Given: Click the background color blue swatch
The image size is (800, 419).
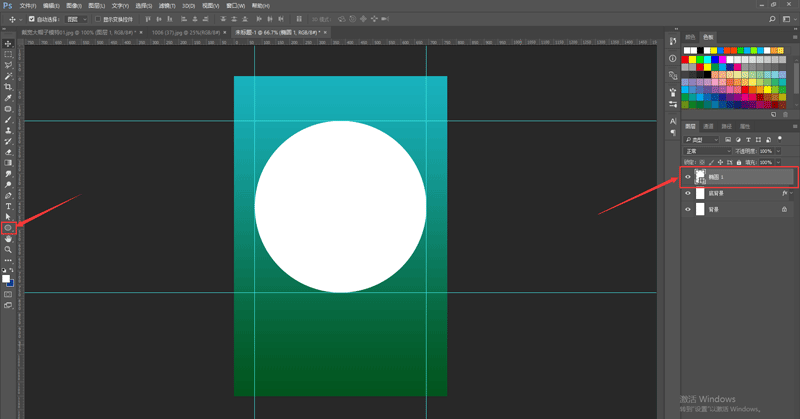Looking at the screenshot, I should click(x=11, y=284).
